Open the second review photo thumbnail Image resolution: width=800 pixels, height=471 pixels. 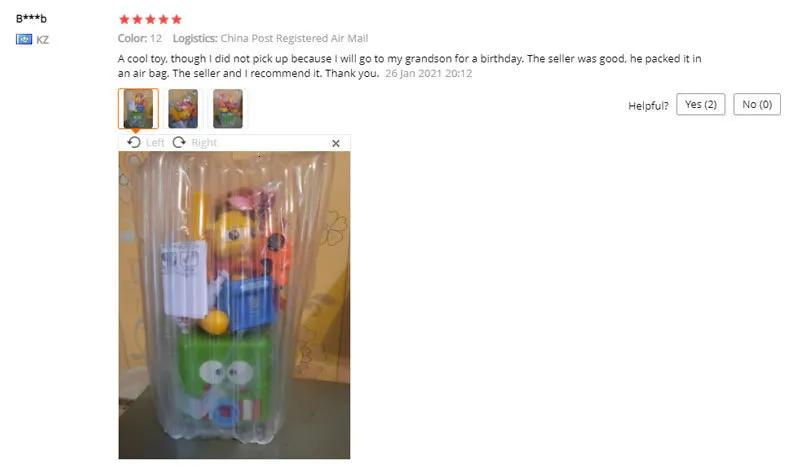coord(183,109)
